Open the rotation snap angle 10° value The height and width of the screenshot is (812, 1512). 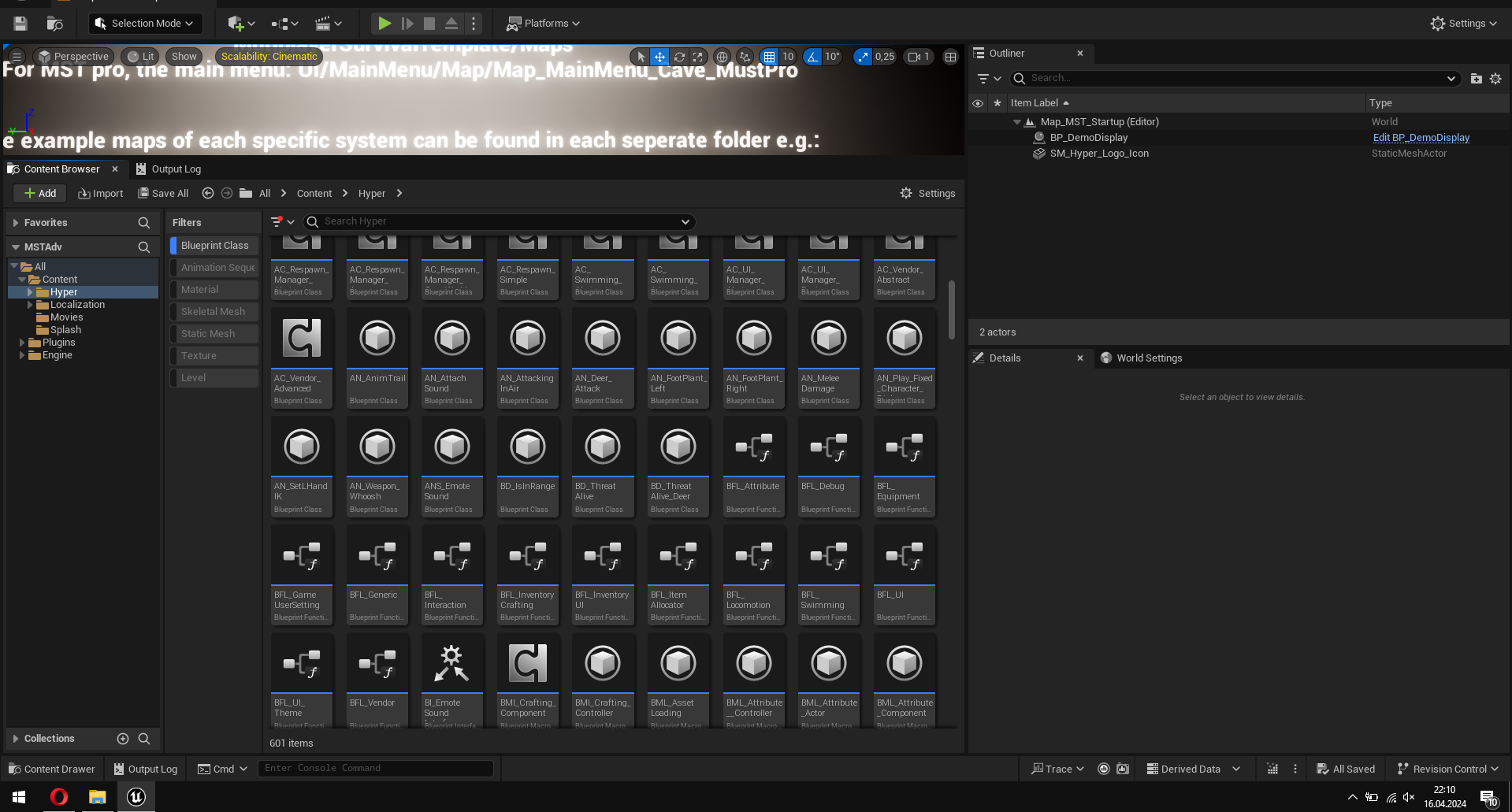833,57
